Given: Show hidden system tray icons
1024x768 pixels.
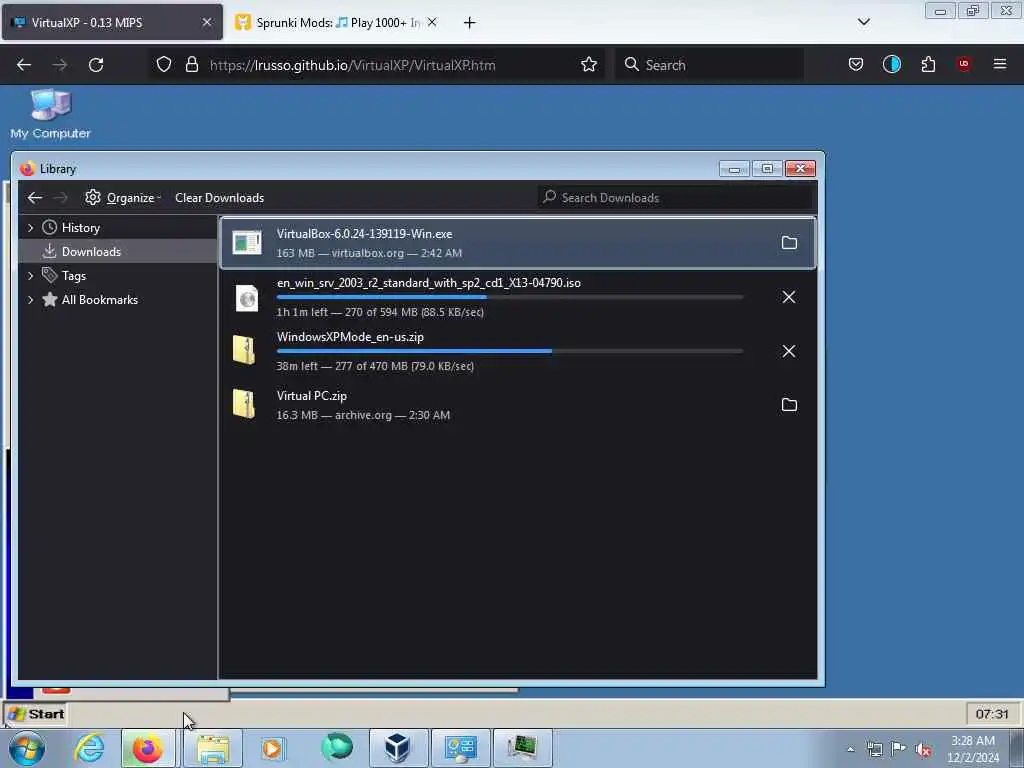Looking at the screenshot, I should point(850,750).
